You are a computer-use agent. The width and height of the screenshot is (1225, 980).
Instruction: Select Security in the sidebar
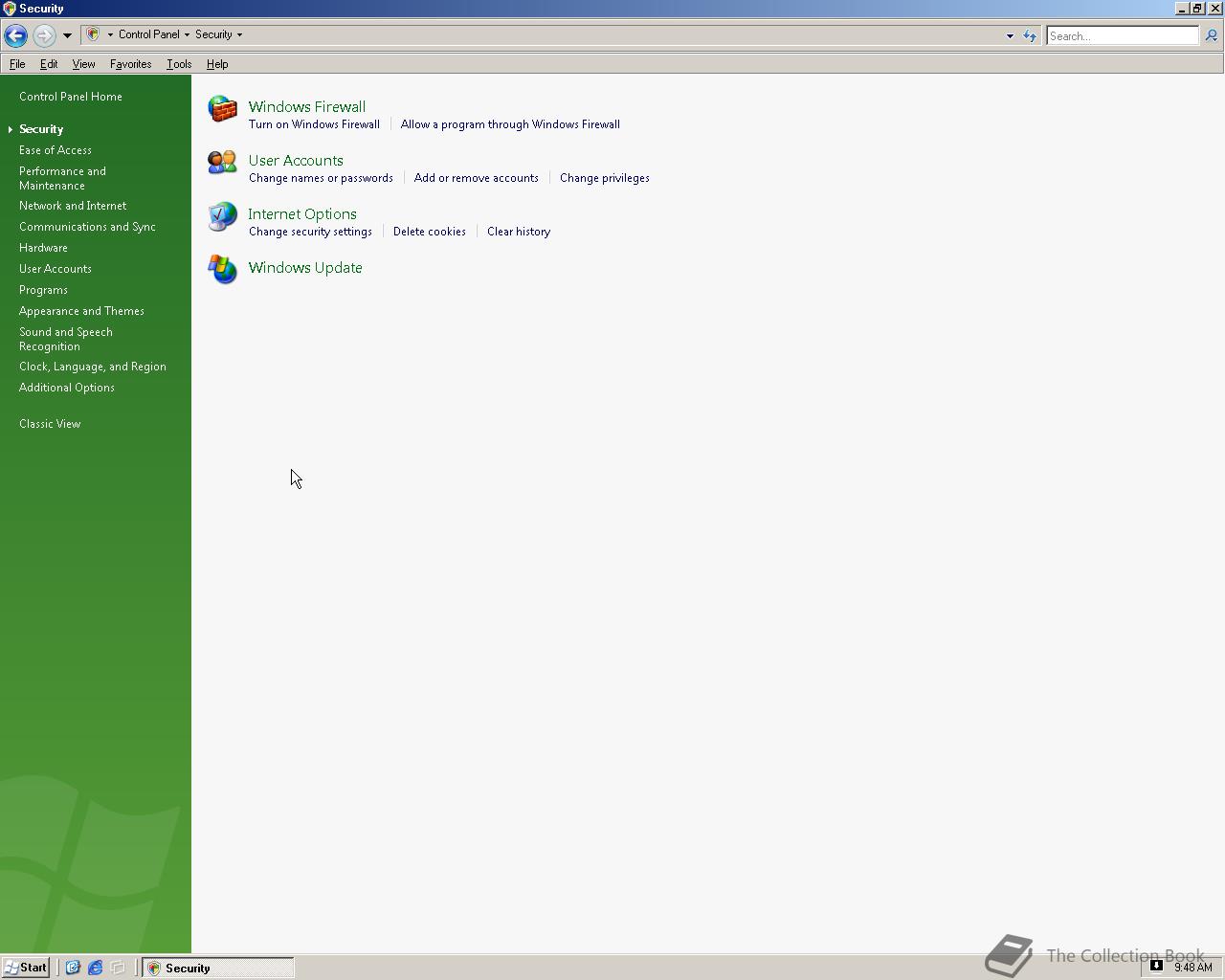coord(41,129)
